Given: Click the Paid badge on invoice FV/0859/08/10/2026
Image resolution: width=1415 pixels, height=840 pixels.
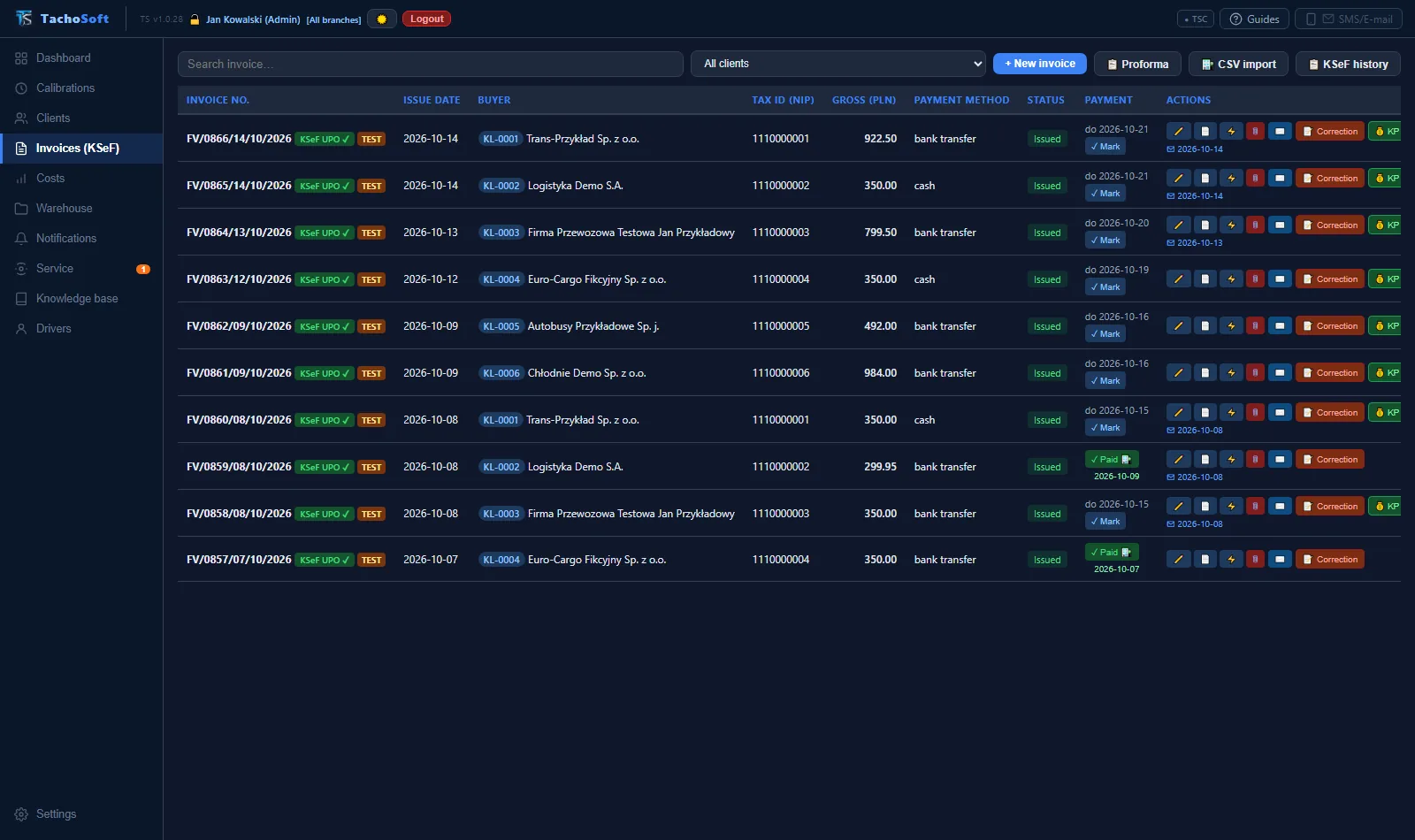Looking at the screenshot, I should click(1112, 460).
